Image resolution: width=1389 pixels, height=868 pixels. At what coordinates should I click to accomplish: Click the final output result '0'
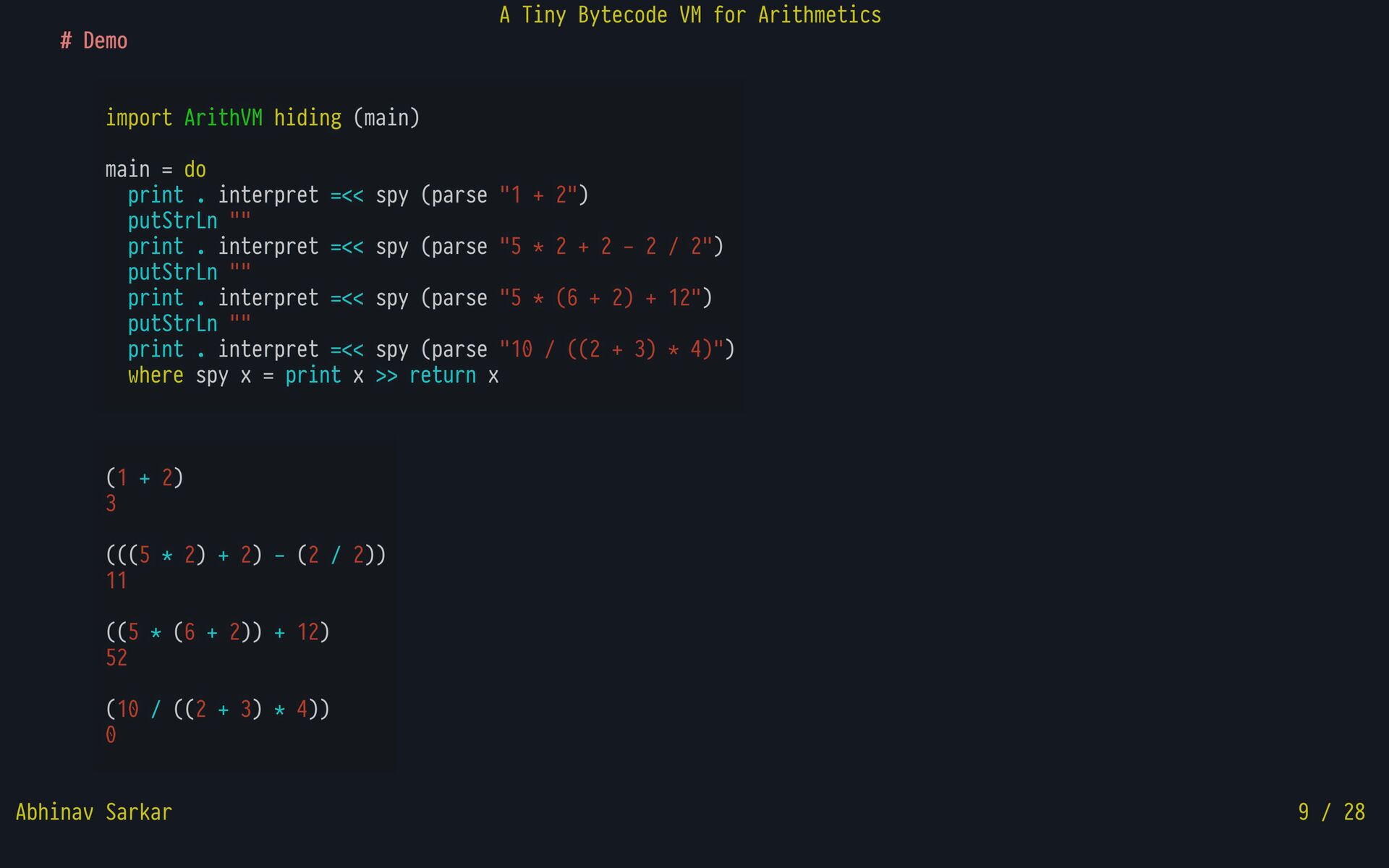(x=111, y=735)
